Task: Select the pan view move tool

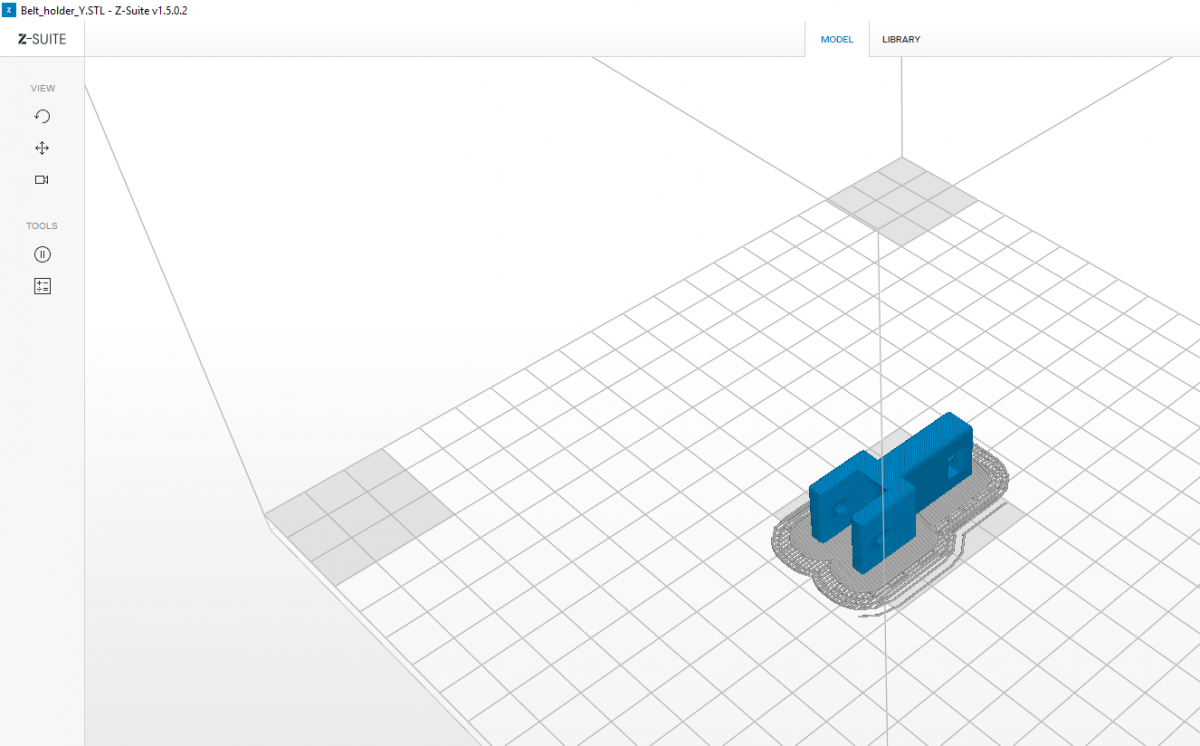Action: point(42,148)
